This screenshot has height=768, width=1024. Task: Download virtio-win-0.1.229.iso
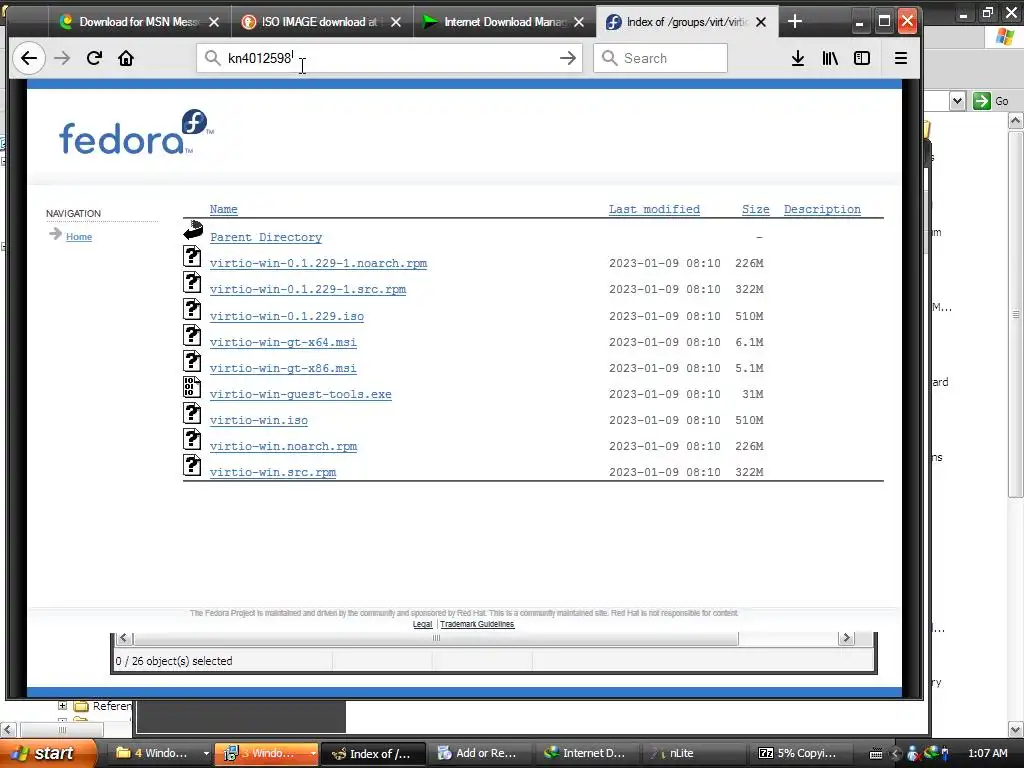click(x=287, y=316)
